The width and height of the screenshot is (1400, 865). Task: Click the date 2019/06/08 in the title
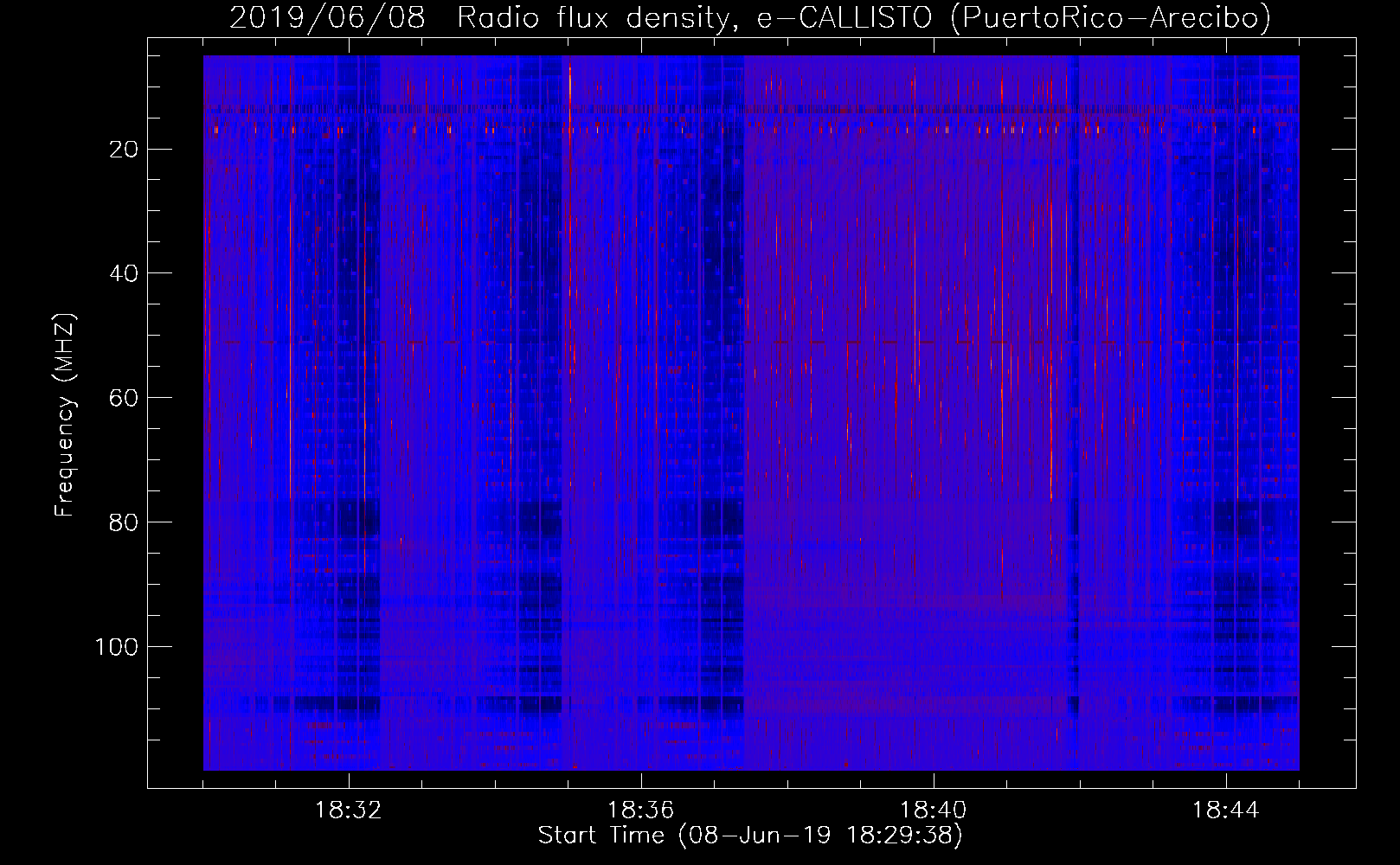[328, 17]
